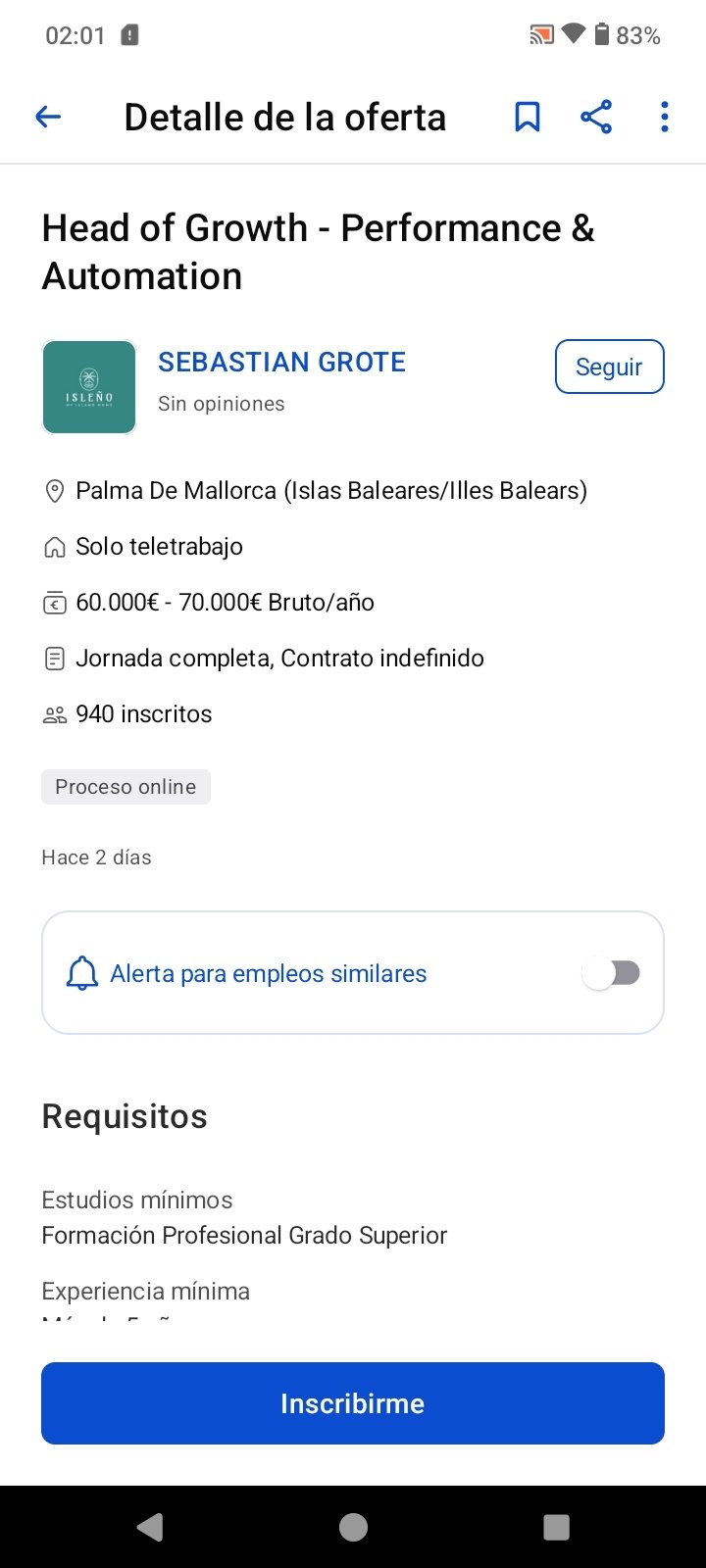Tap Android home navigation button

click(x=353, y=1527)
